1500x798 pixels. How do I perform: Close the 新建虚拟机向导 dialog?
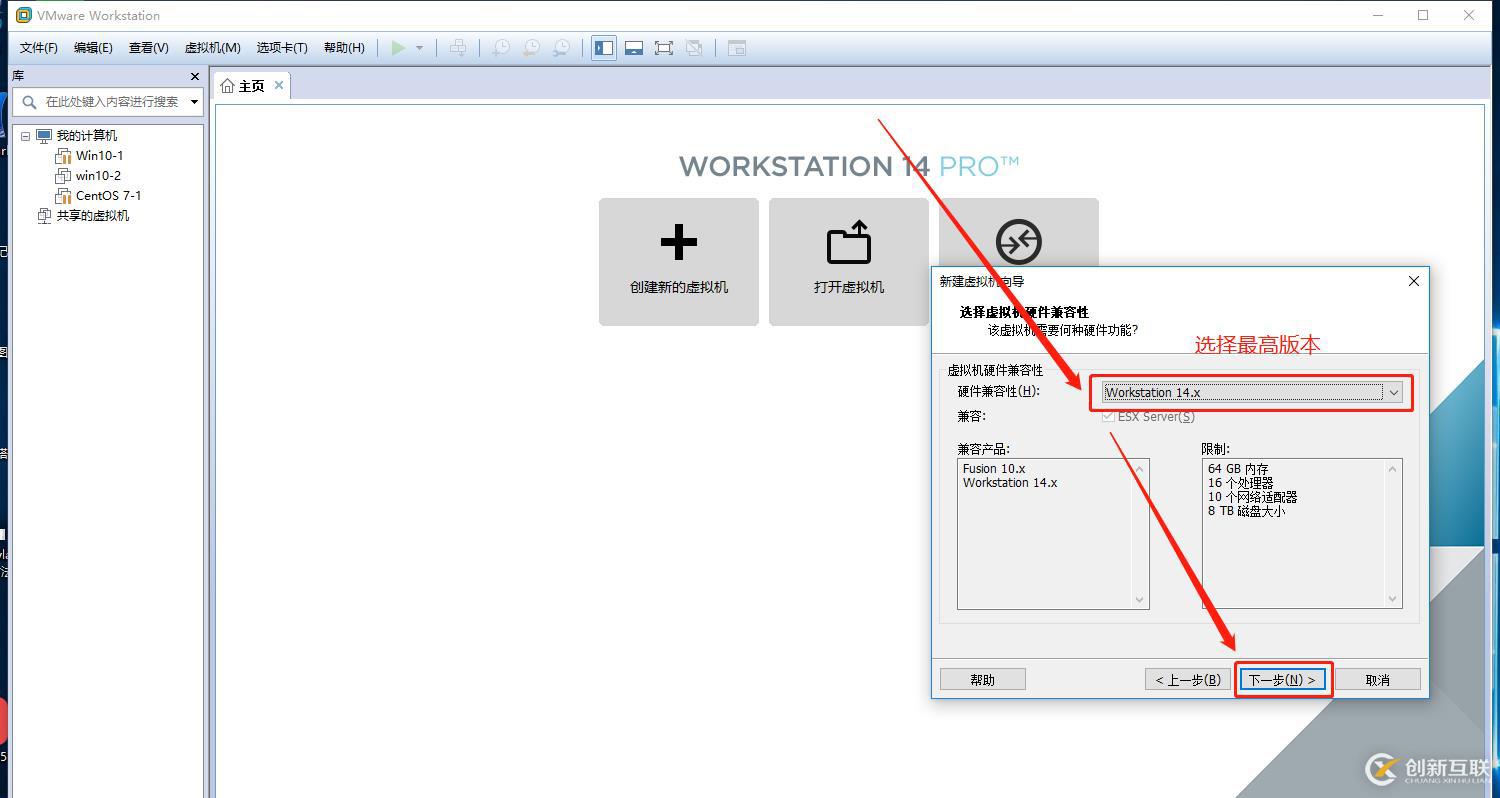(1414, 281)
